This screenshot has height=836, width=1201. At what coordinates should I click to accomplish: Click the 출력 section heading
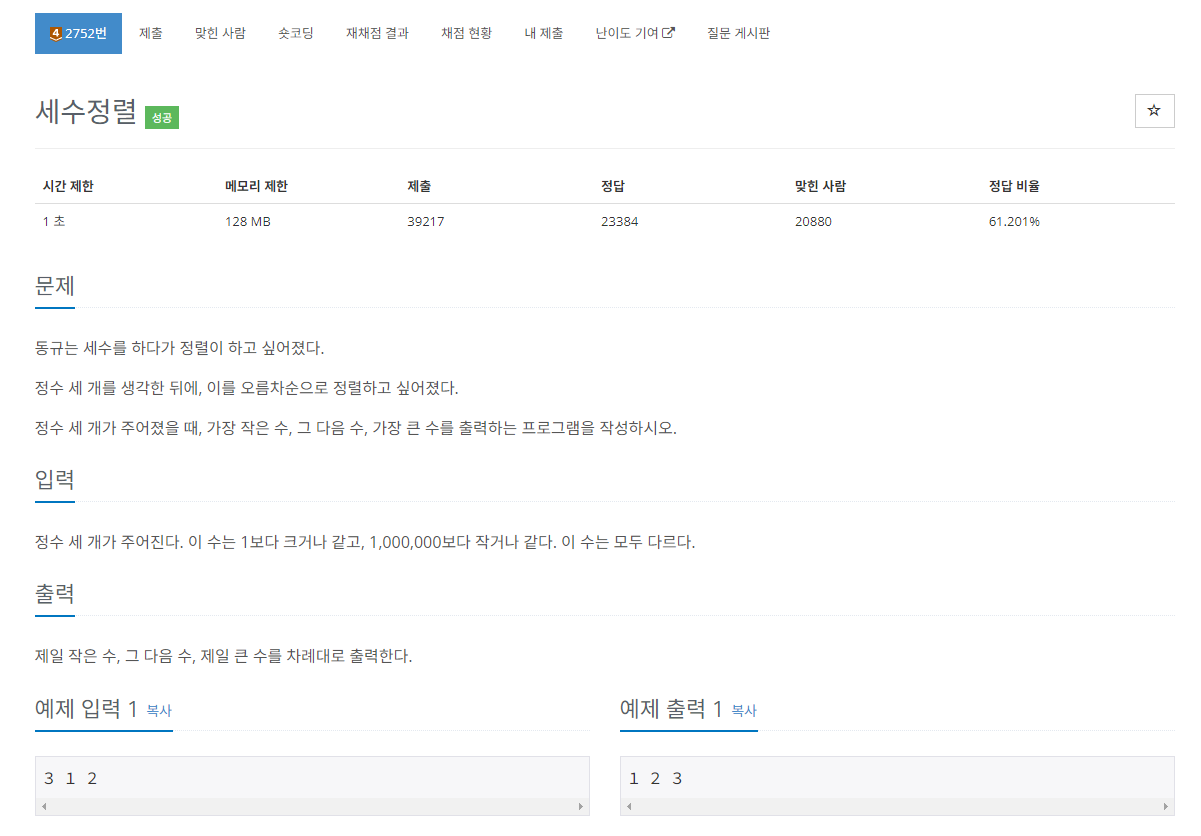(55, 593)
